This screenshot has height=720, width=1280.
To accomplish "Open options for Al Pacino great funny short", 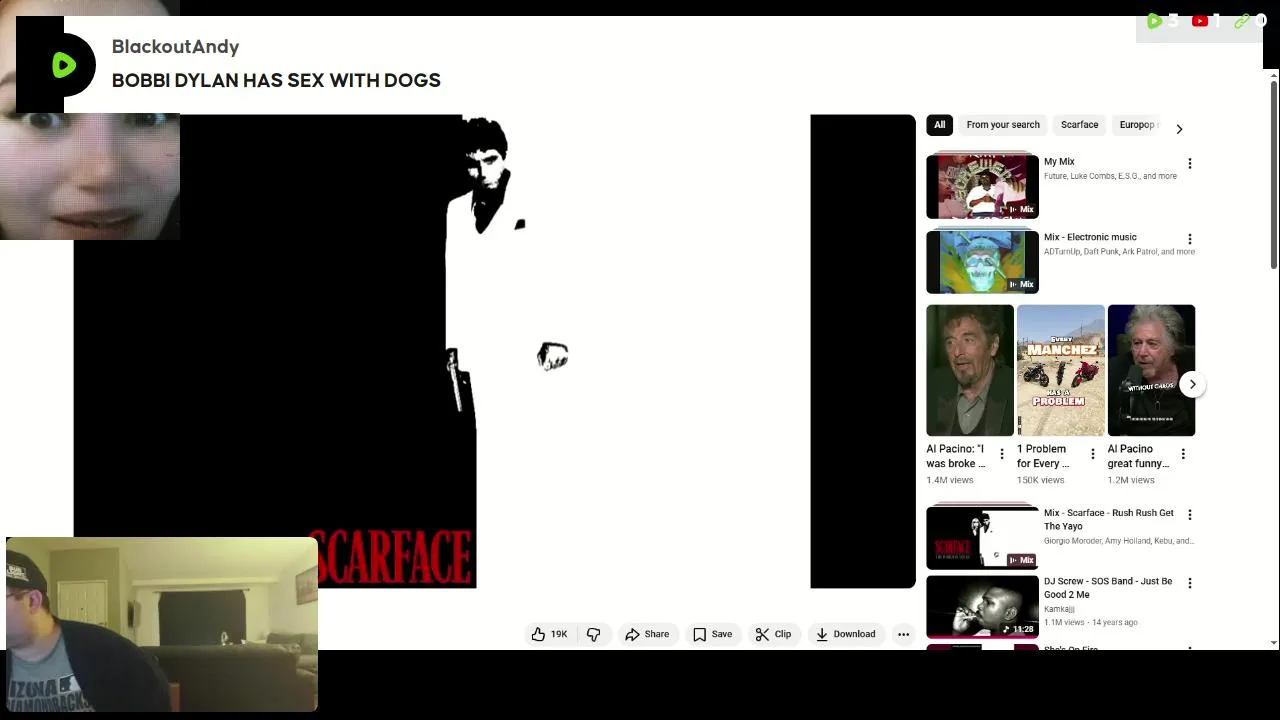I will (x=1183, y=454).
